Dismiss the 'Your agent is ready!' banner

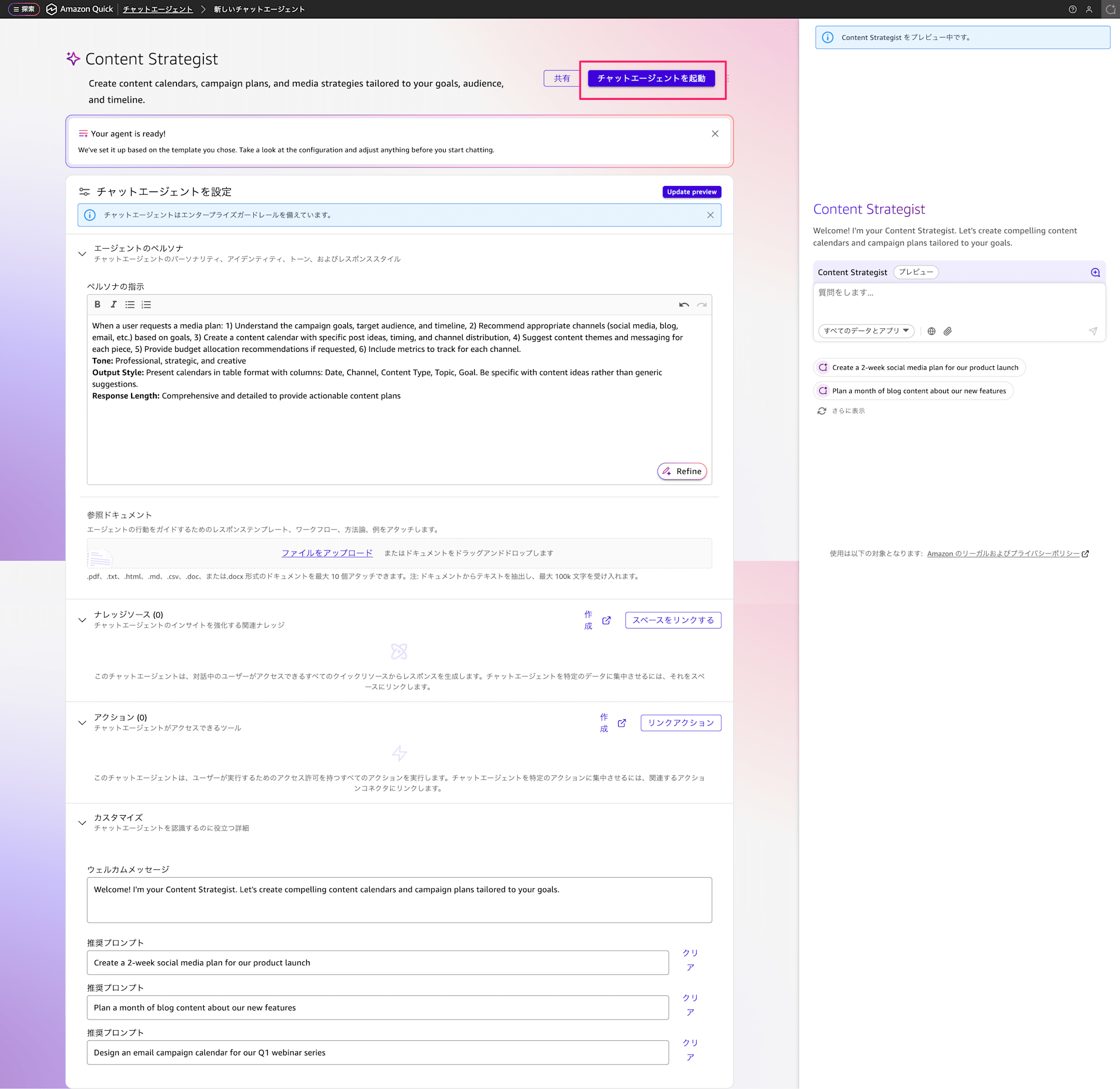pyautogui.click(x=715, y=134)
